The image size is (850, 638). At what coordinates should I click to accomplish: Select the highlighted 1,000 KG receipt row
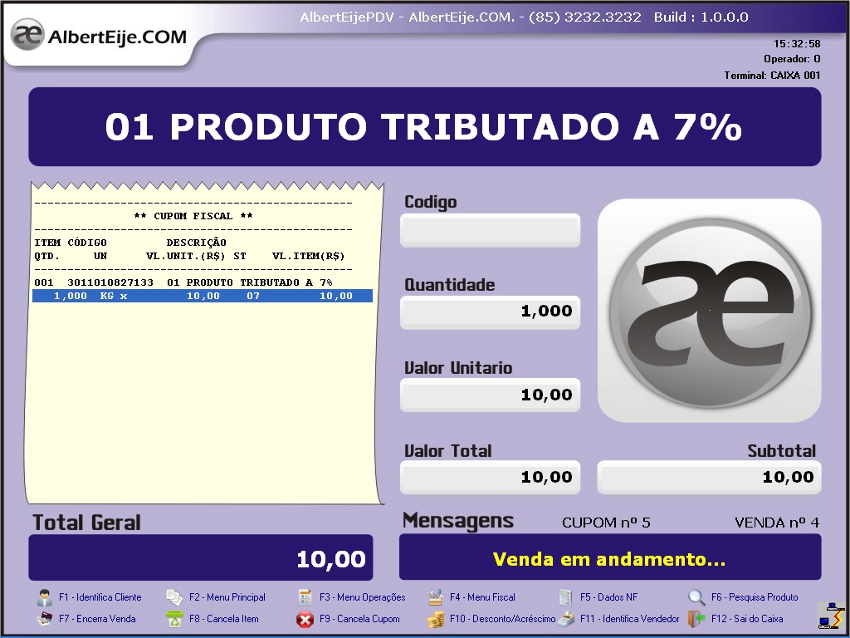point(202,296)
